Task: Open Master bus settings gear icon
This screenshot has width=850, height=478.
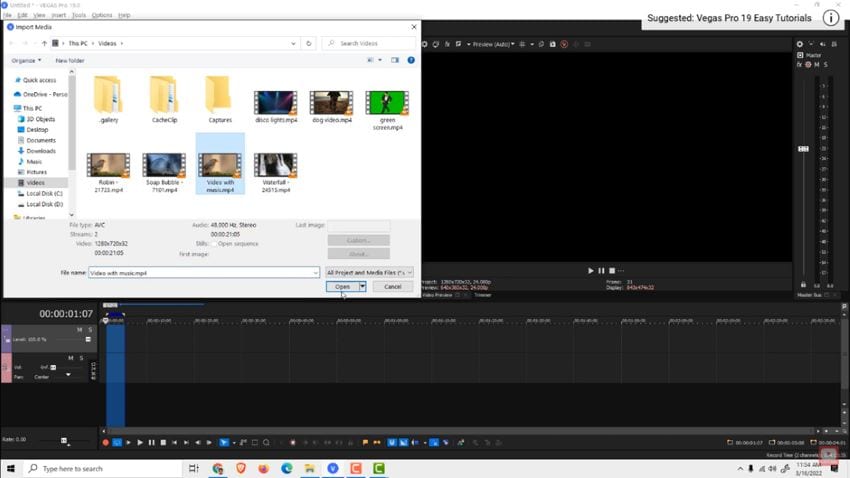Action: (800, 44)
